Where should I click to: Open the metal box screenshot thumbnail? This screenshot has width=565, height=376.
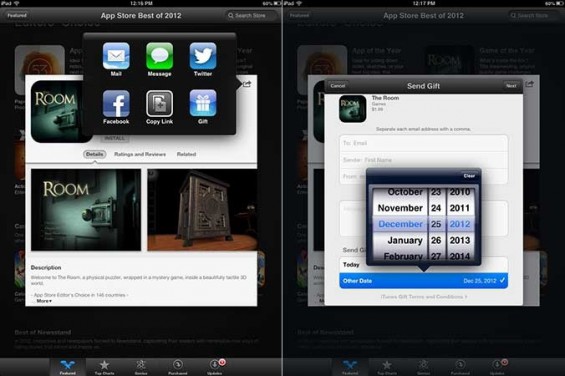(x=202, y=210)
